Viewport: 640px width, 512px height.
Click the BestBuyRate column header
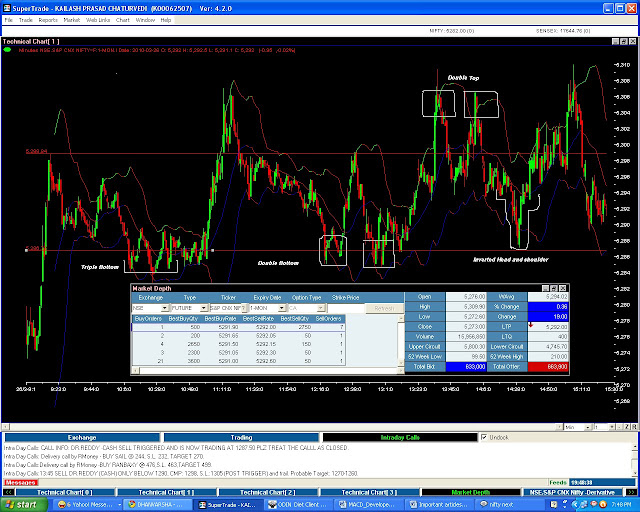pos(220,318)
